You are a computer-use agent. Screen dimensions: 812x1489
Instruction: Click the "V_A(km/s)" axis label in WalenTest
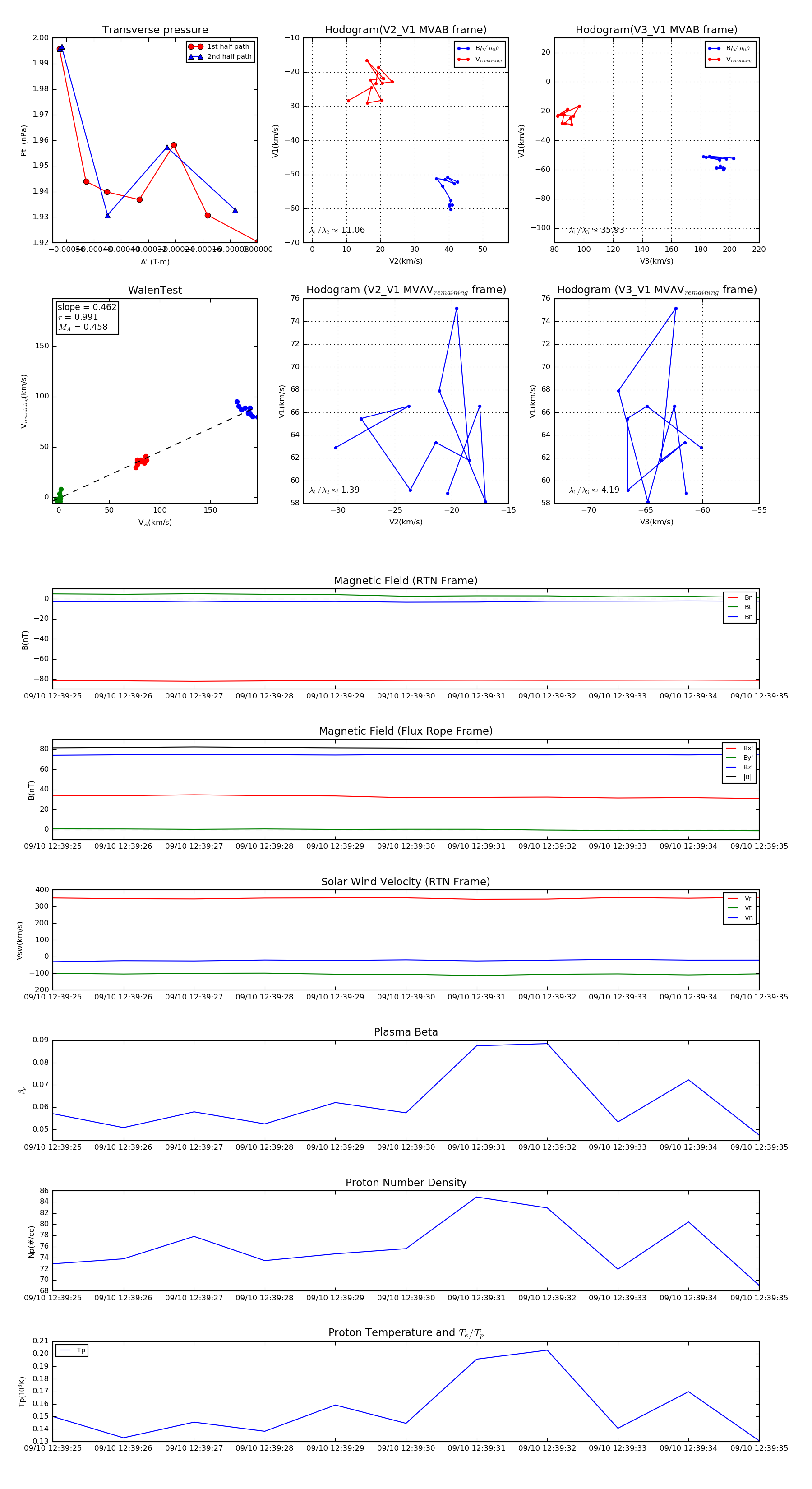coord(155,523)
